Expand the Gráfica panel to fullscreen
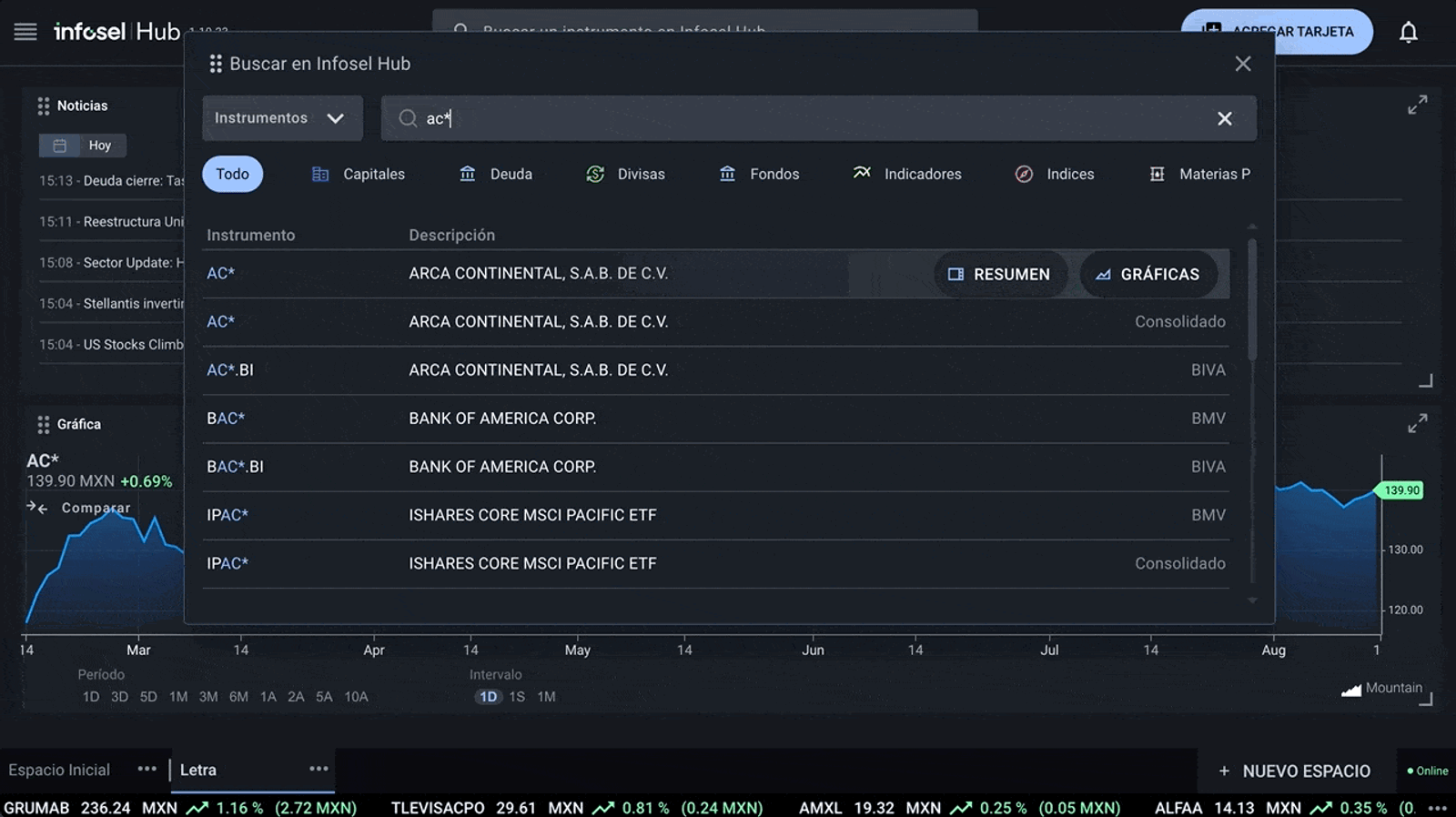Viewport: 1456px width, 817px height. pyautogui.click(x=1417, y=424)
